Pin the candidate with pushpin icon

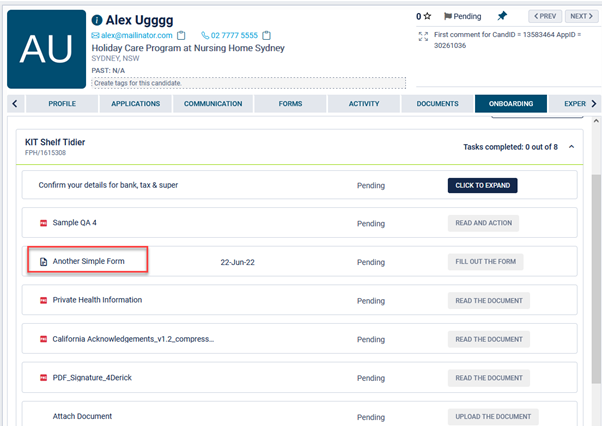pos(502,17)
